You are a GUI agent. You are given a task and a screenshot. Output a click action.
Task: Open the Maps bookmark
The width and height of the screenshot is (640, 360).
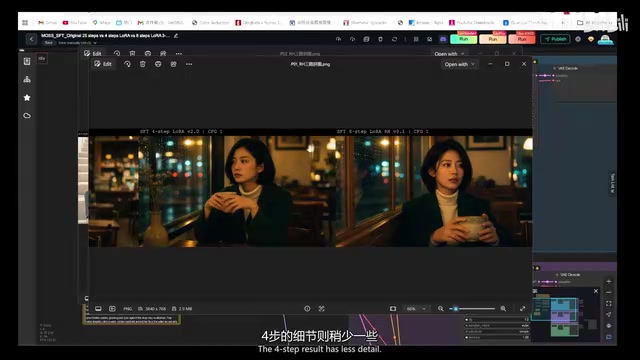(x=102, y=22)
